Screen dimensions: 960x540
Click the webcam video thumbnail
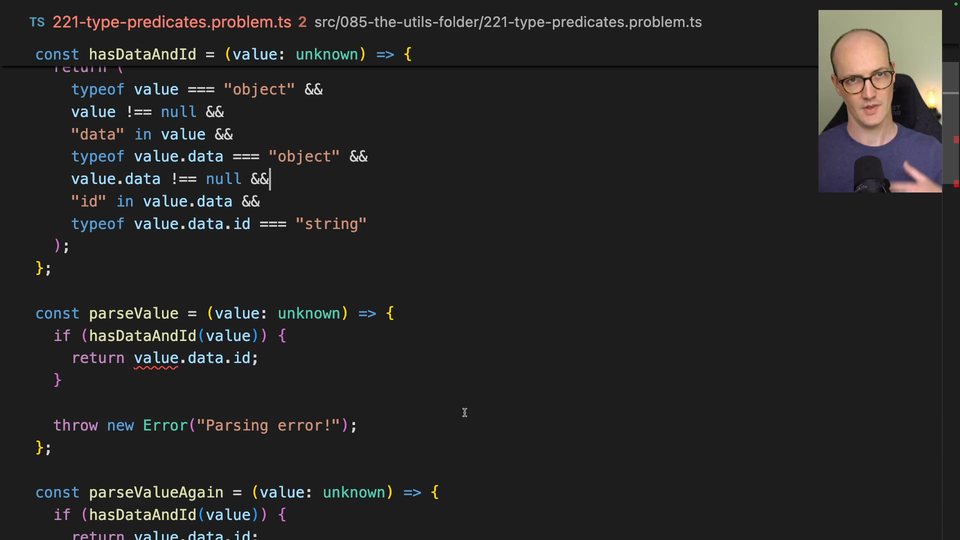(879, 101)
